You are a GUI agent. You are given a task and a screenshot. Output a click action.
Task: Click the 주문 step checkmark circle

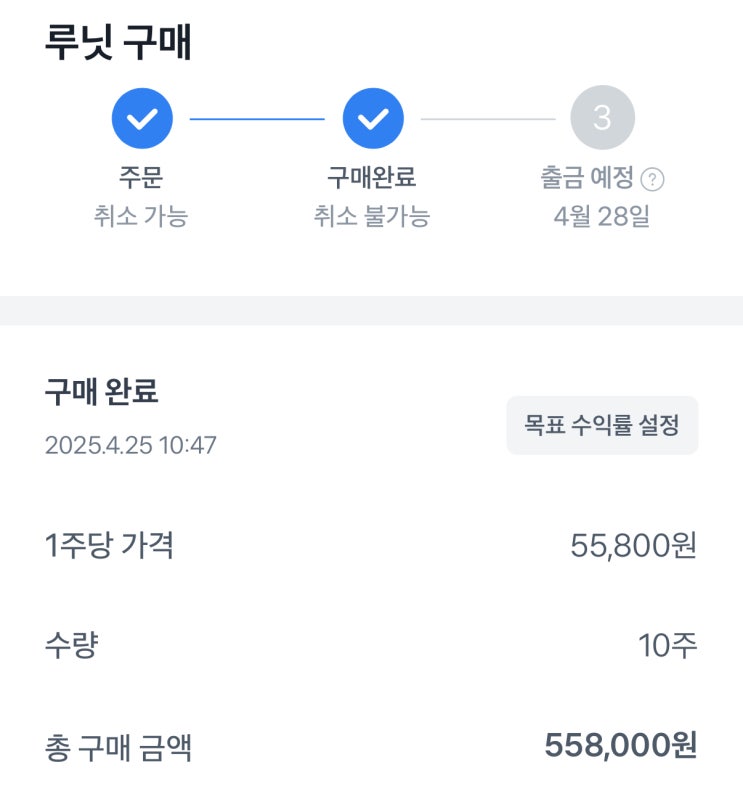click(142, 119)
